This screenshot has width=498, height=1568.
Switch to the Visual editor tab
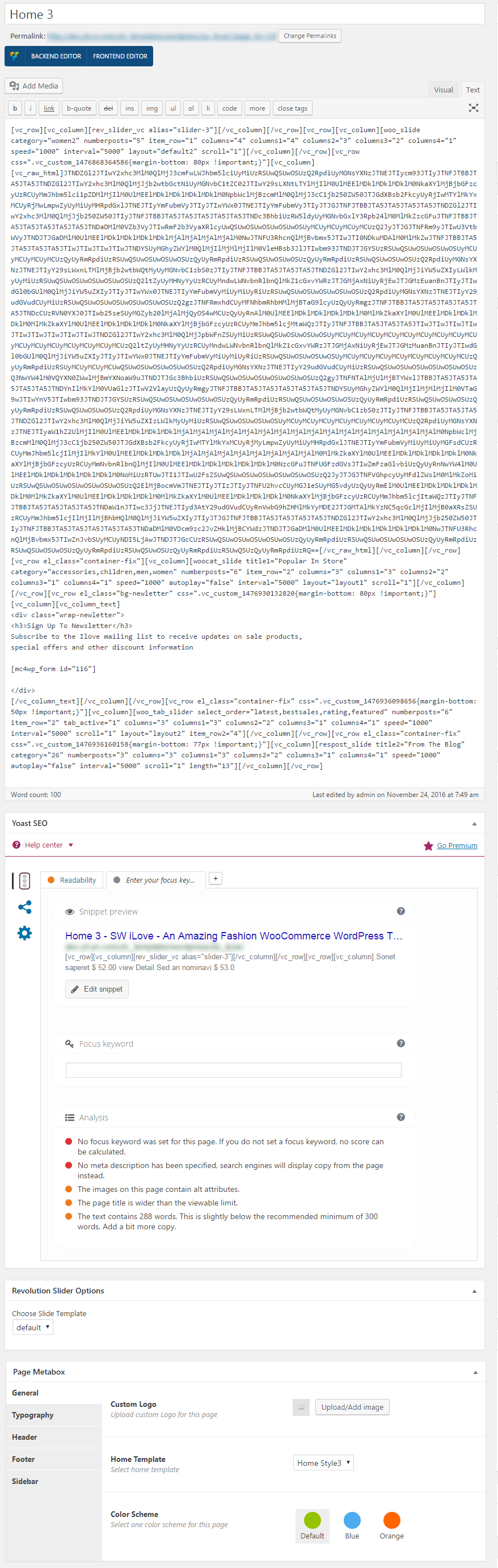(x=443, y=90)
